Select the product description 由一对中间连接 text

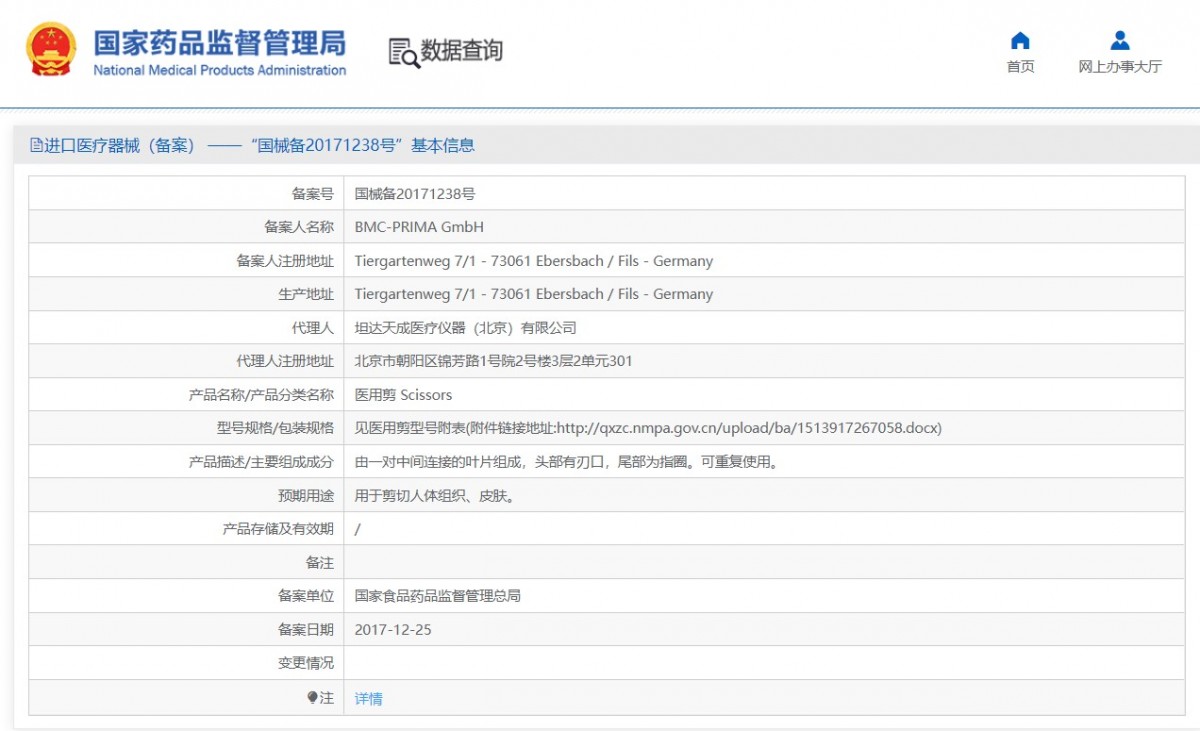tap(567, 462)
